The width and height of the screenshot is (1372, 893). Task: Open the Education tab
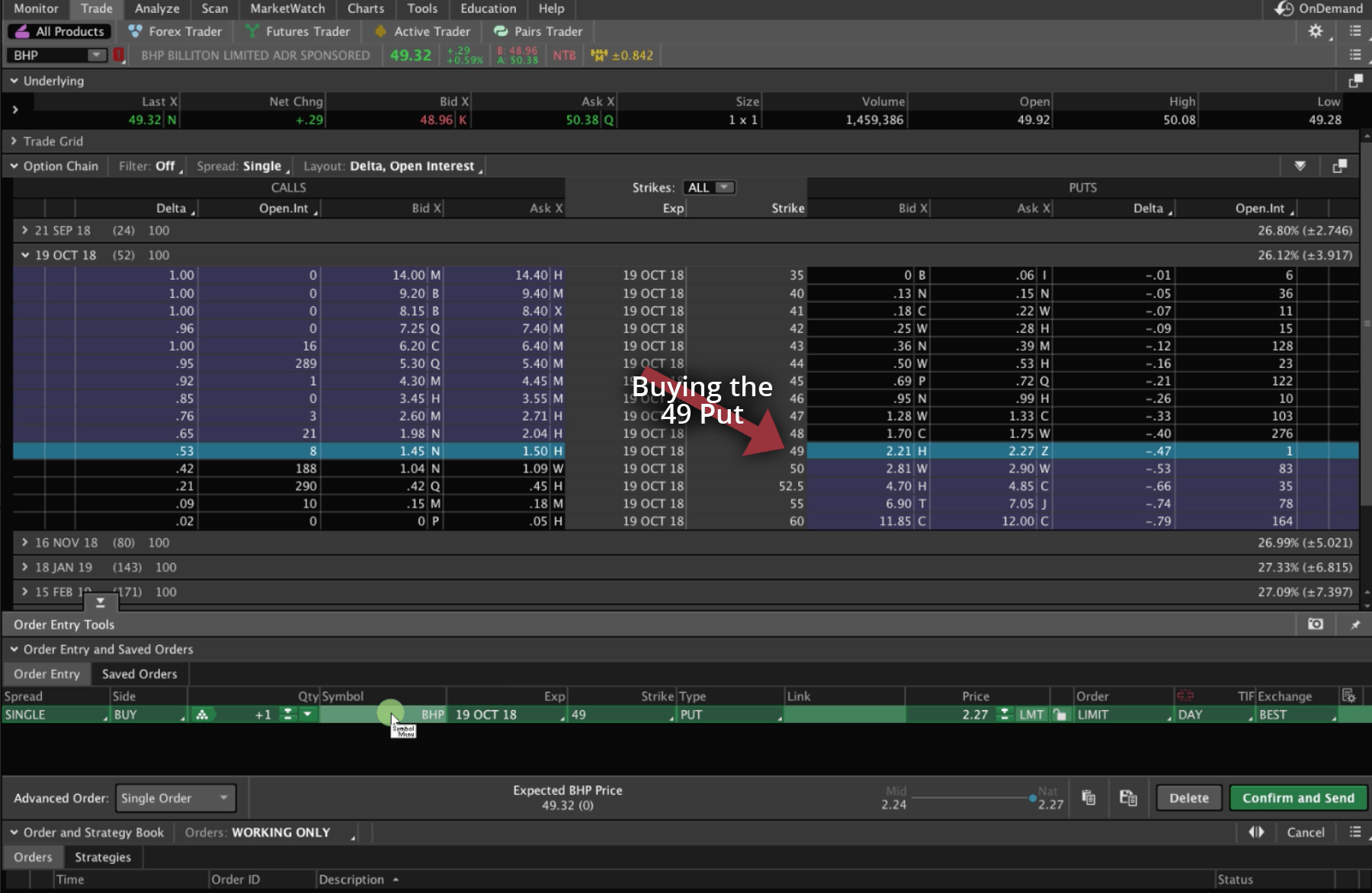click(488, 8)
